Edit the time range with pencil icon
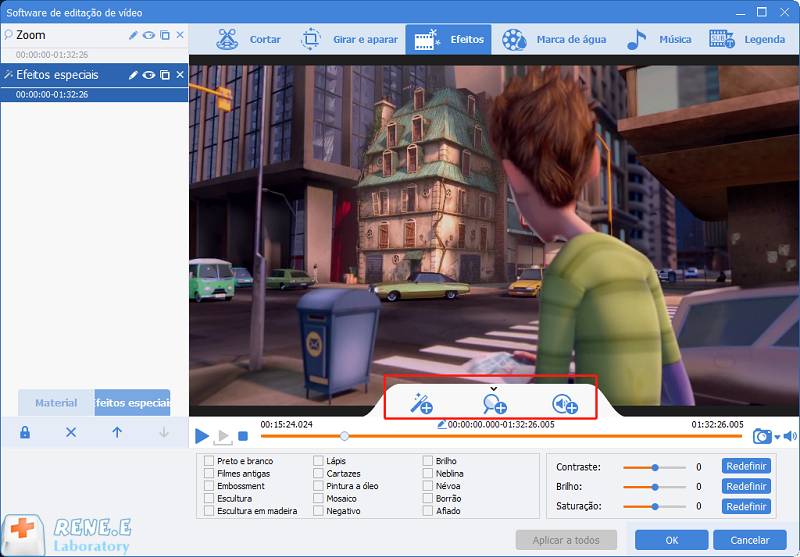This screenshot has width=800, height=557. 442,424
